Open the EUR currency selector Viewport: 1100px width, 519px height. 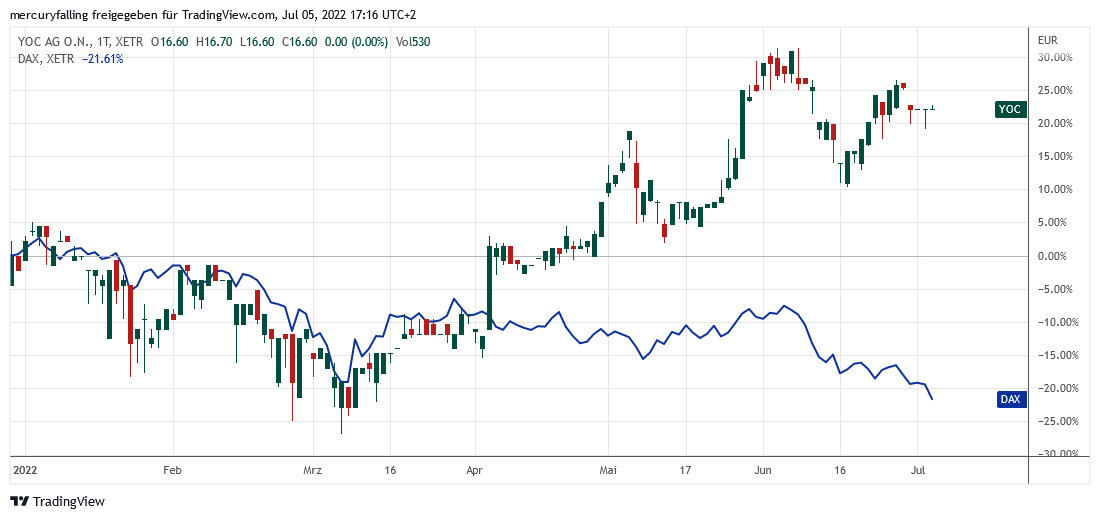click(x=1048, y=40)
